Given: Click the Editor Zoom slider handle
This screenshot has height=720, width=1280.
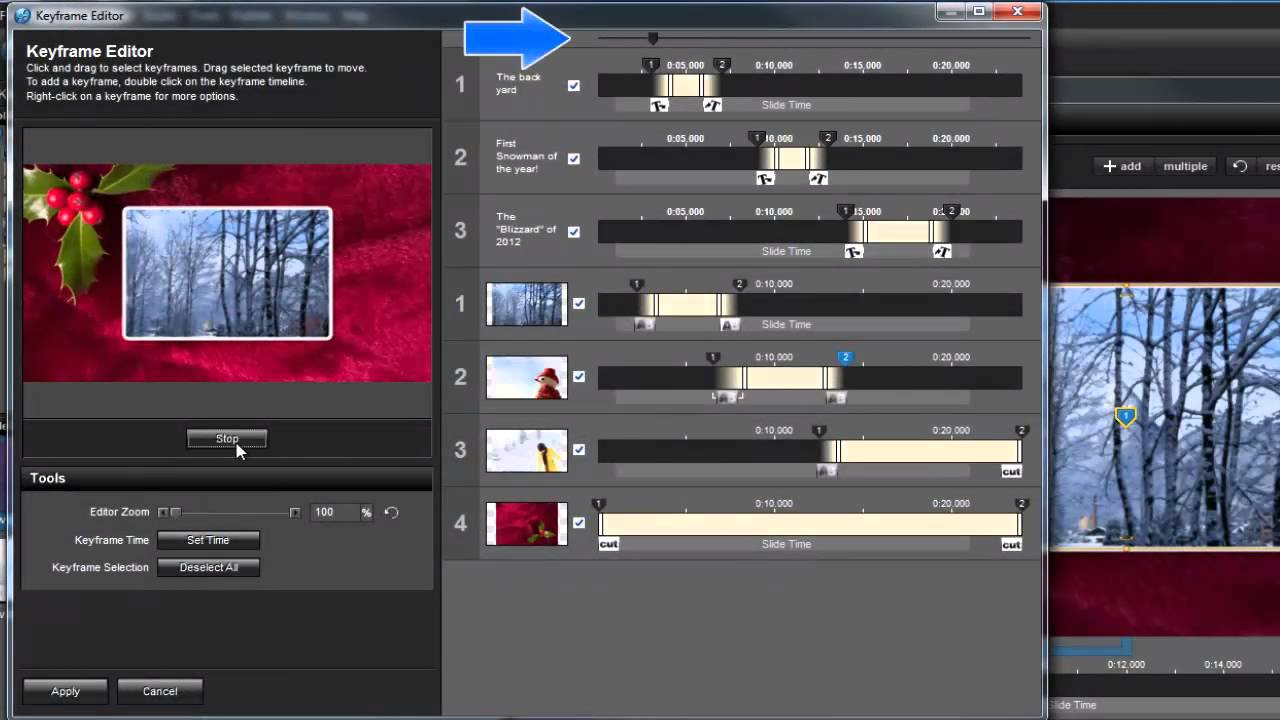Looking at the screenshot, I should pyautogui.click(x=176, y=512).
